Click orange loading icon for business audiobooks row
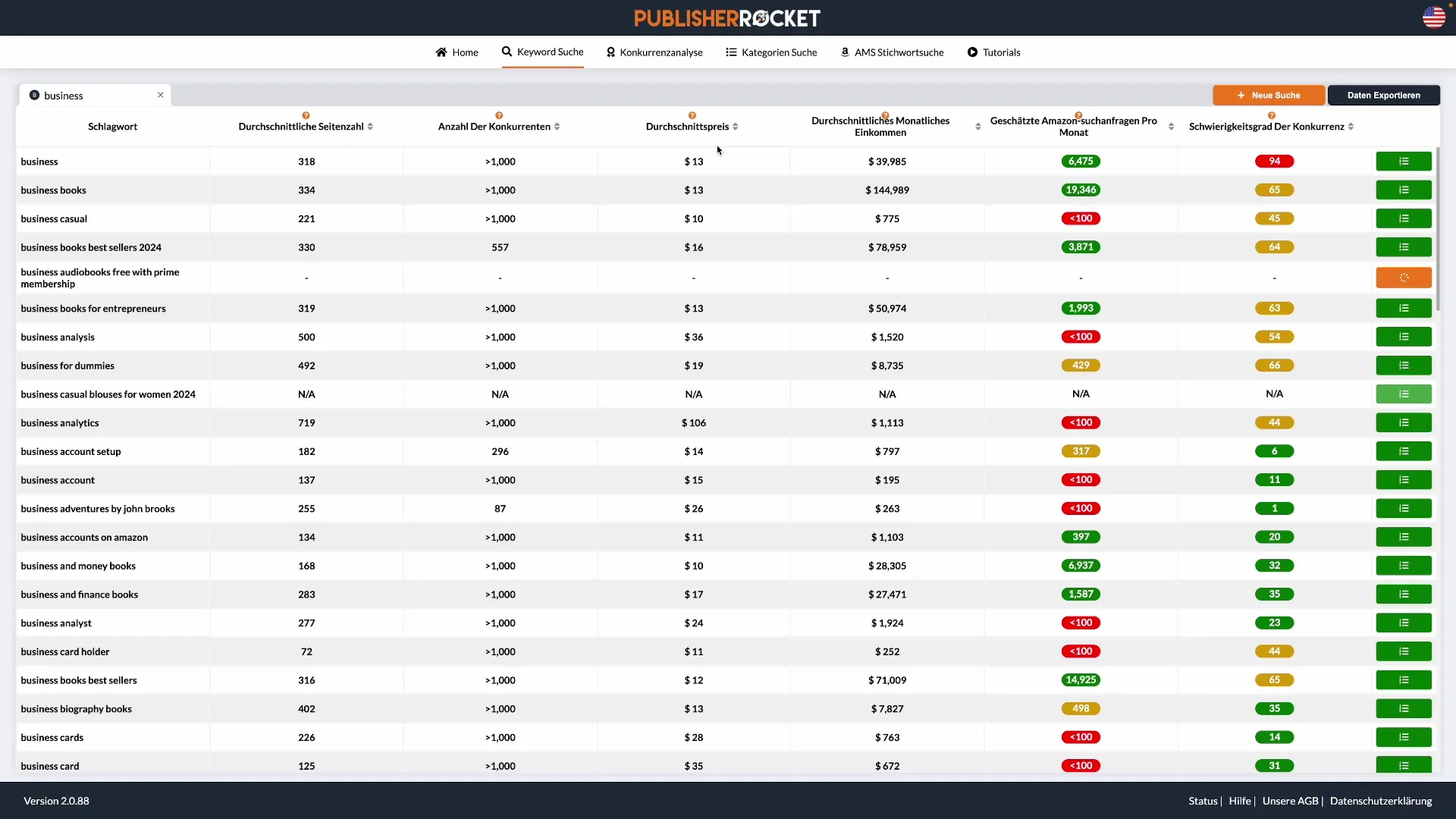Screen dimensions: 1456x819 [x=1403, y=278]
